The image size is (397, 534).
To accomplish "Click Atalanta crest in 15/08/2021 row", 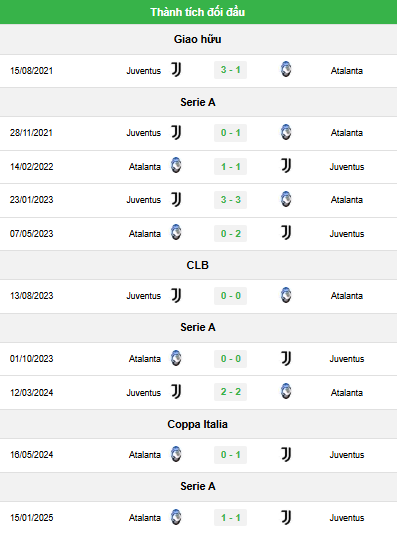I will tap(286, 69).
